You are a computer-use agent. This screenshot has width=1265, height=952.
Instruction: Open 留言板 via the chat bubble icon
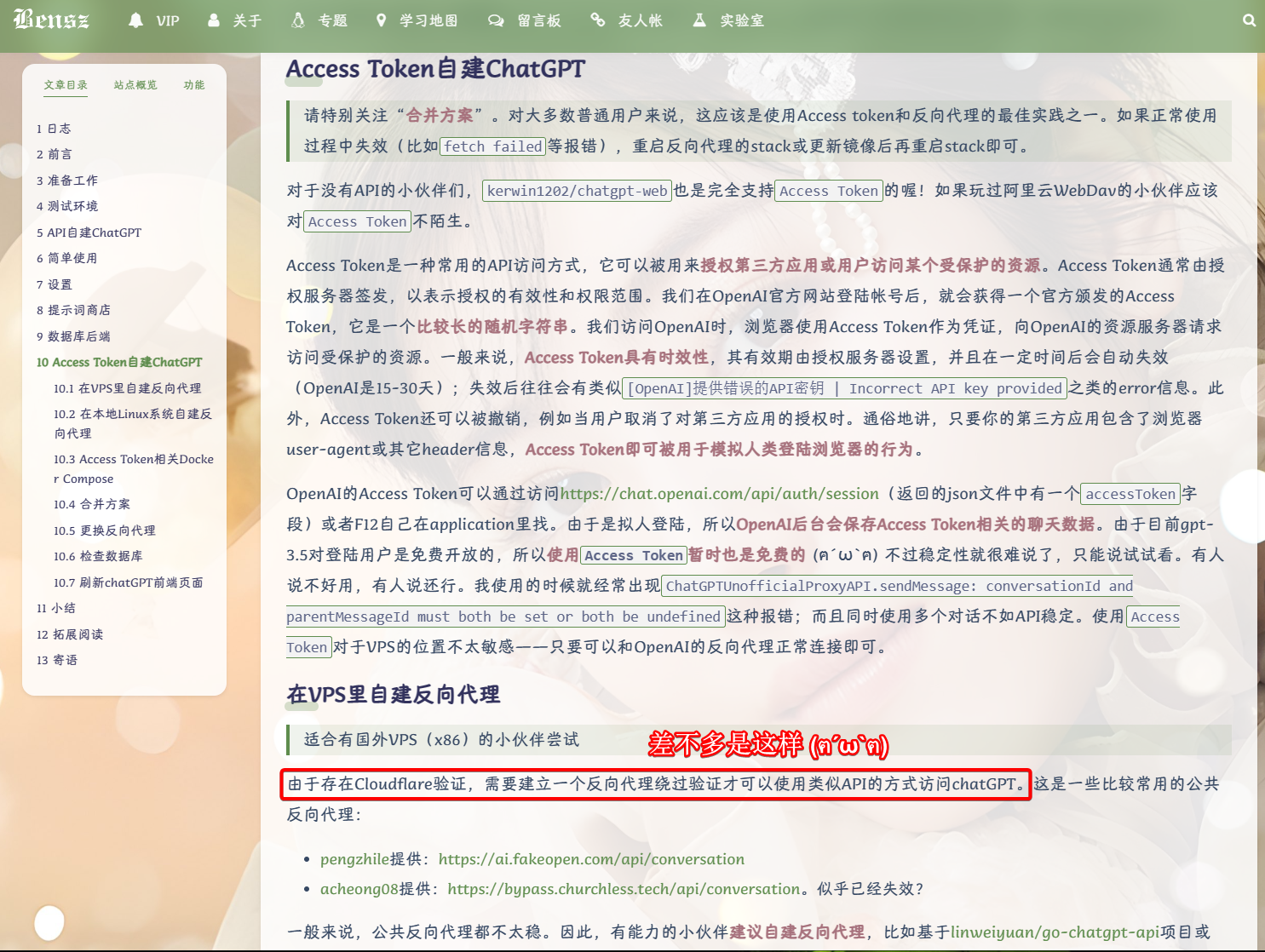[x=496, y=20]
